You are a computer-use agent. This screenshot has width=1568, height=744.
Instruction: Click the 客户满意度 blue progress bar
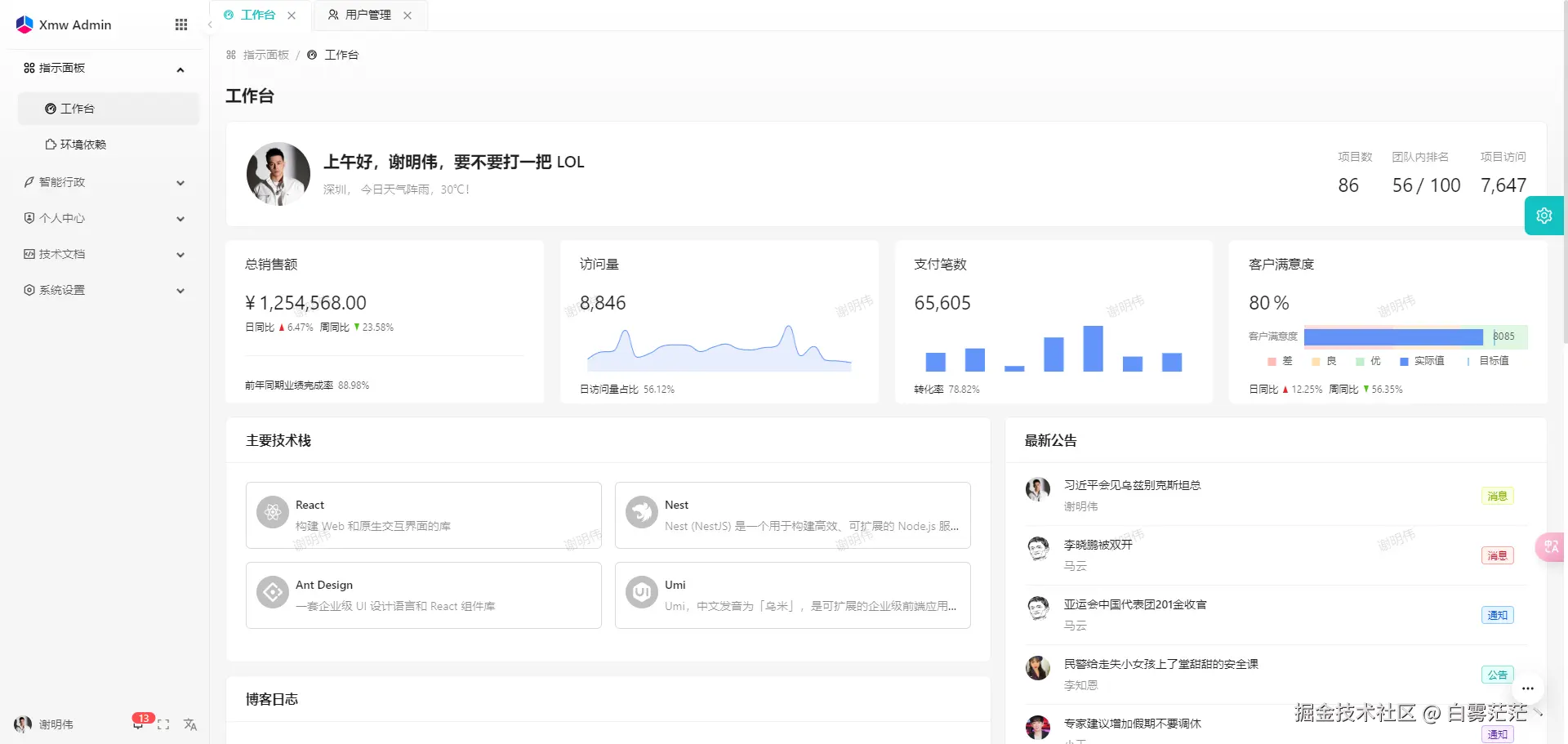tap(1393, 336)
